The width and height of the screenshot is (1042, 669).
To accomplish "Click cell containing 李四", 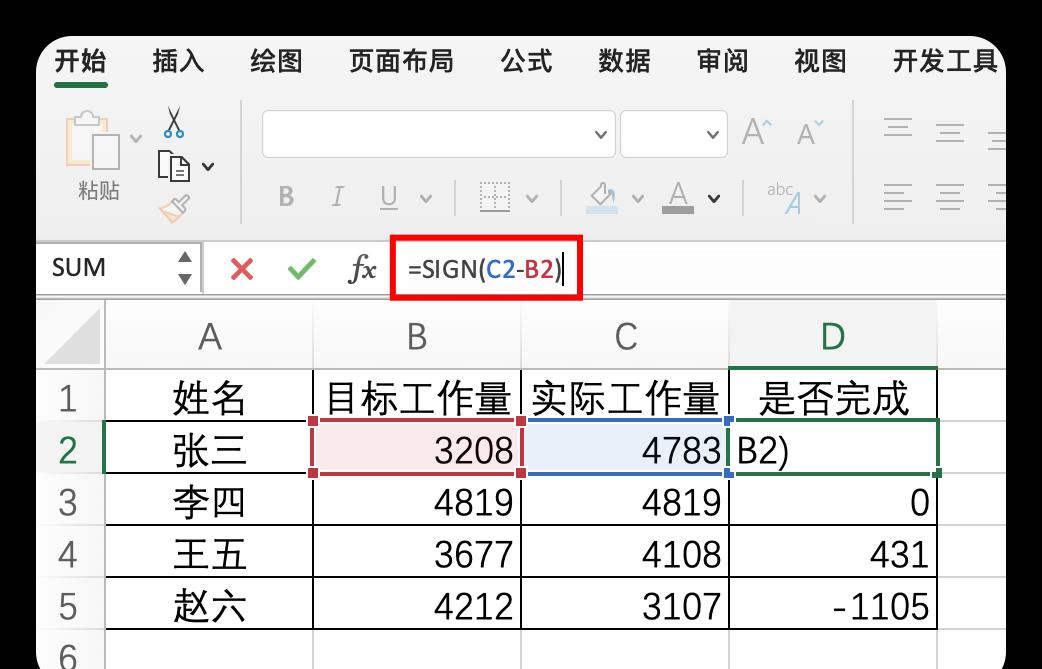I will 209,501.
